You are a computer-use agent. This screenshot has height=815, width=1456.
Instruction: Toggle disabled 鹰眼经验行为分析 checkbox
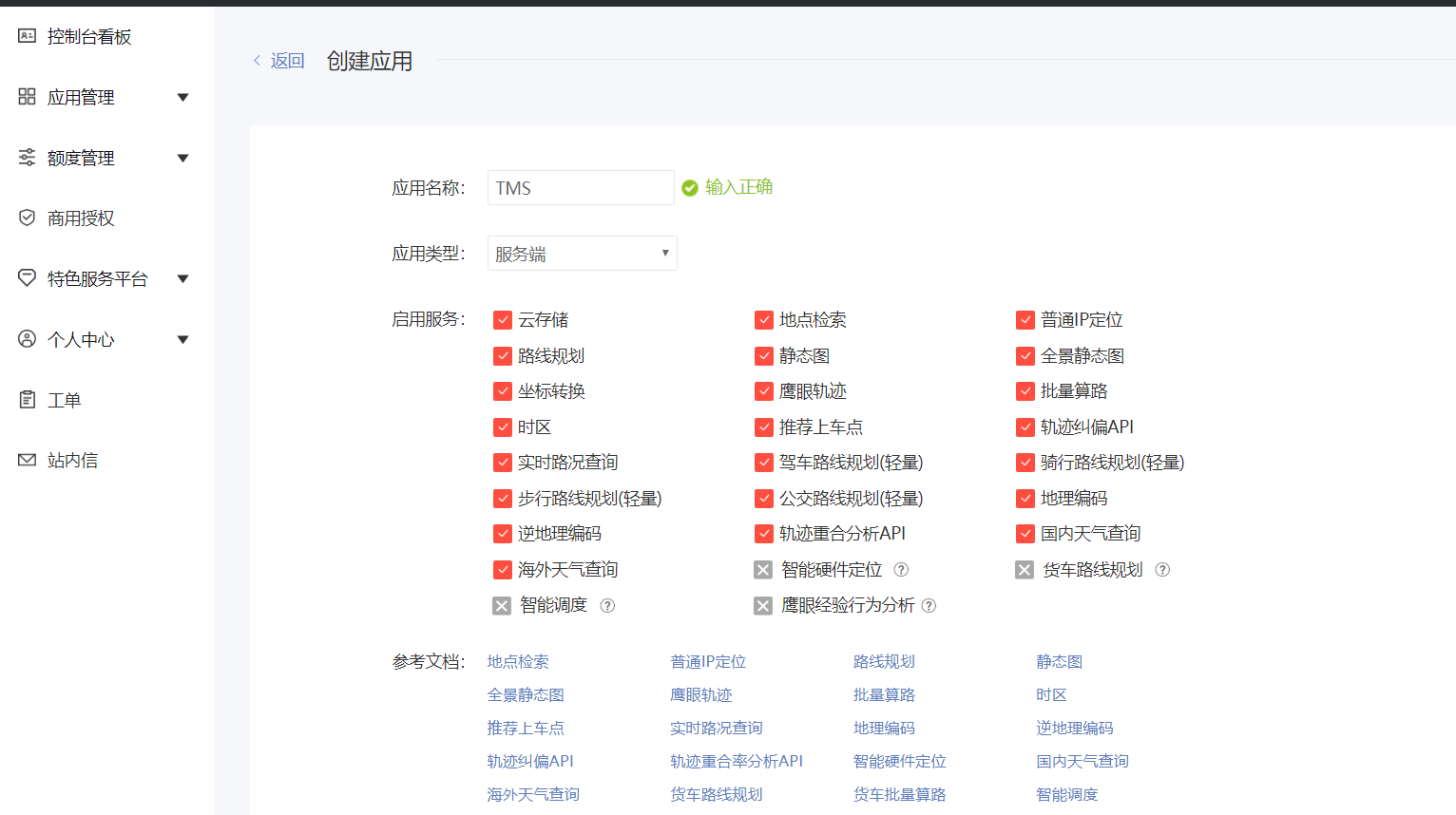coord(763,605)
